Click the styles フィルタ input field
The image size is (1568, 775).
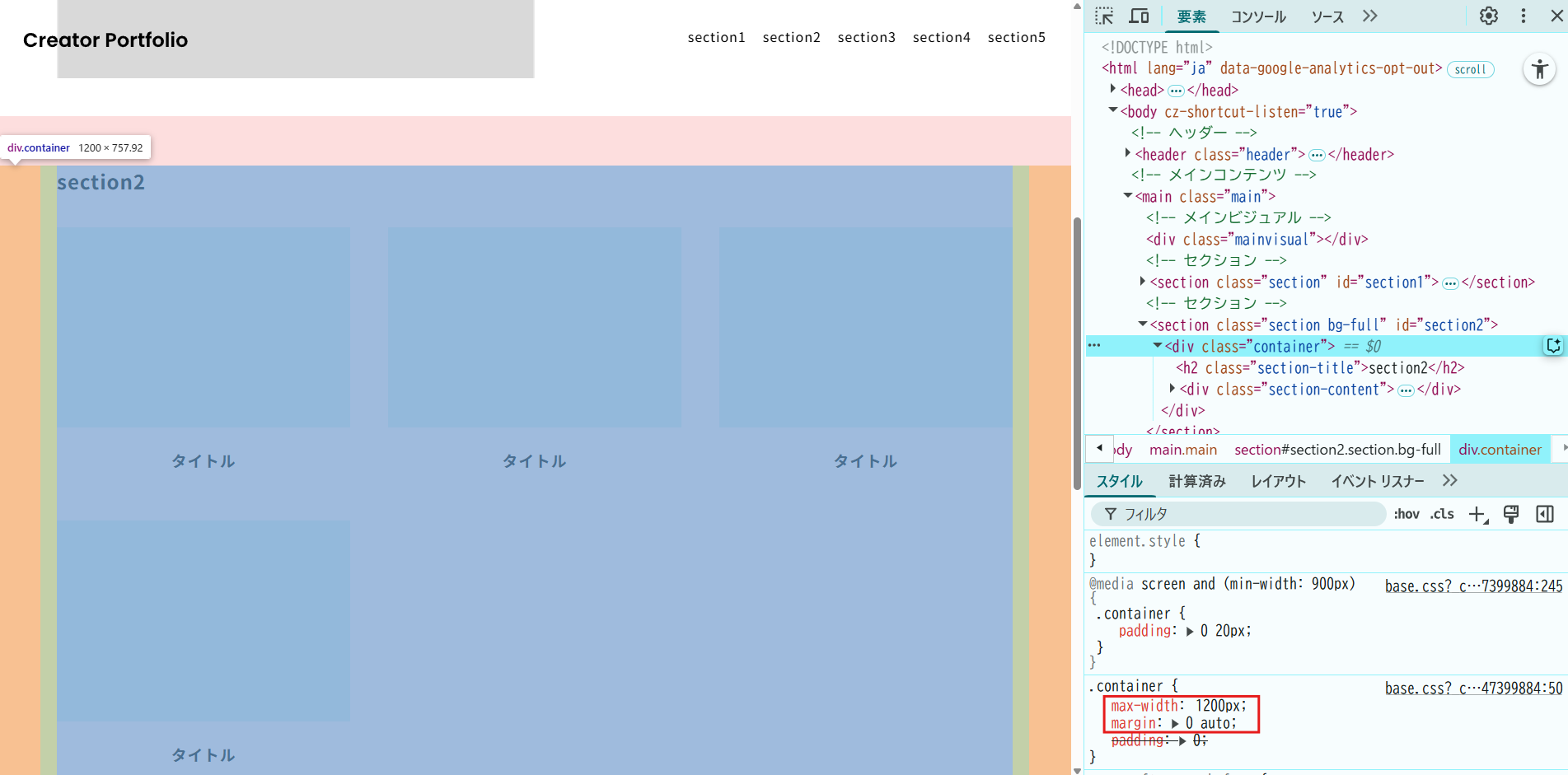[x=1244, y=515]
